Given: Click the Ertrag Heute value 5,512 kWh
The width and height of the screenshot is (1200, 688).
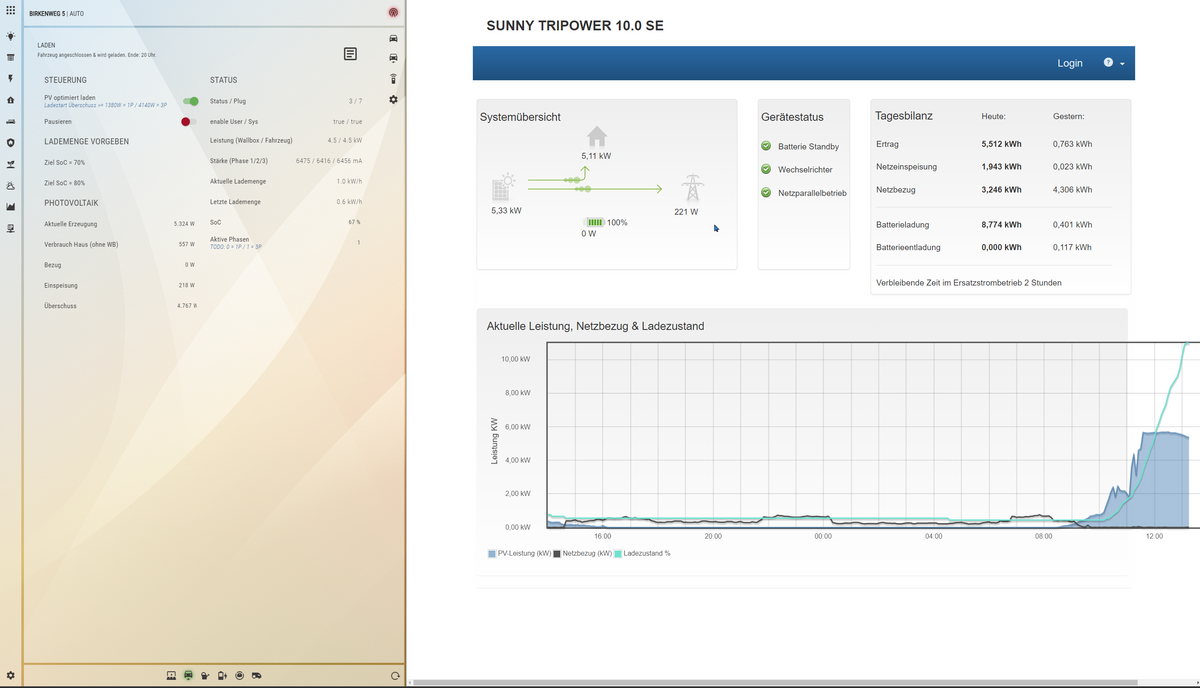Looking at the screenshot, I should 1002,144.
